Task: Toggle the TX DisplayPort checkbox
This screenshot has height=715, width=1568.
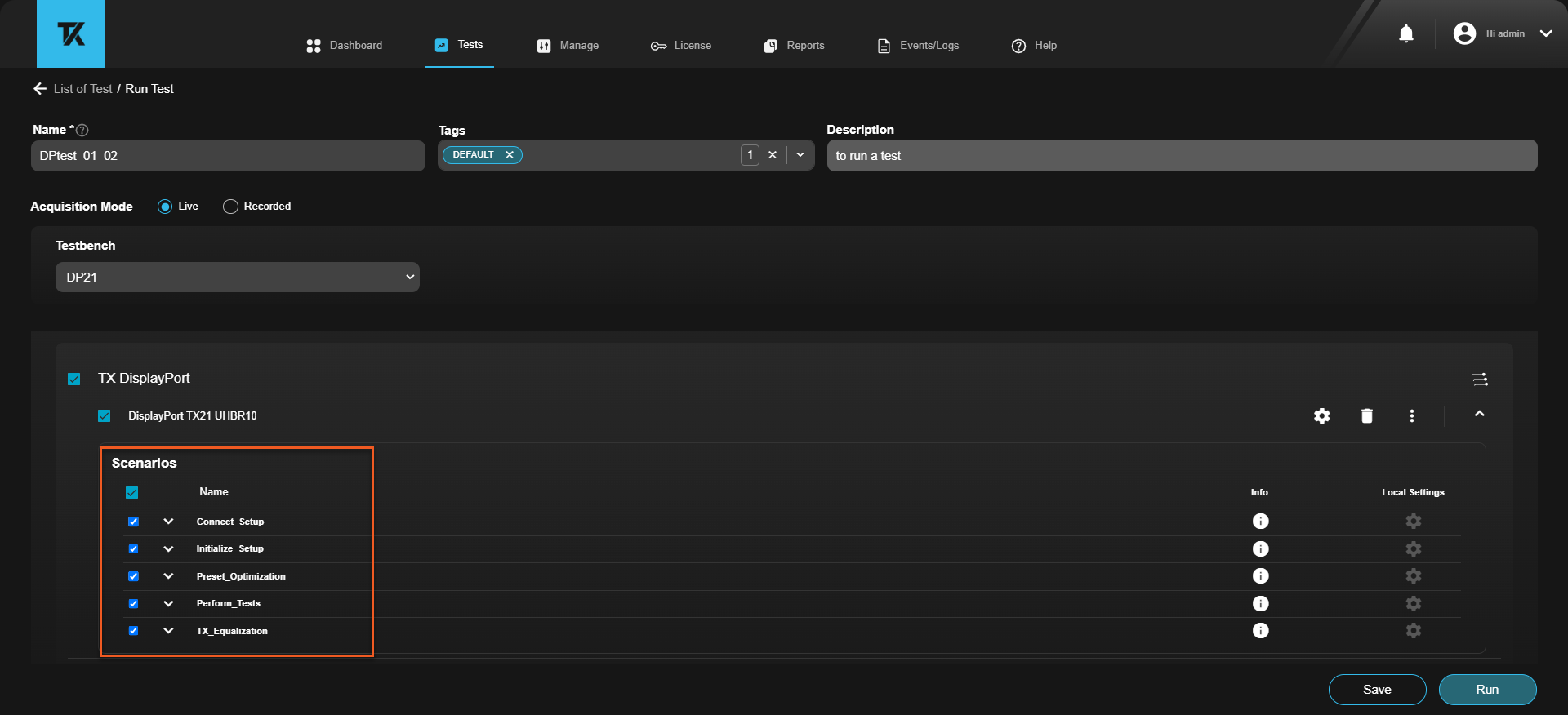Action: (x=74, y=380)
